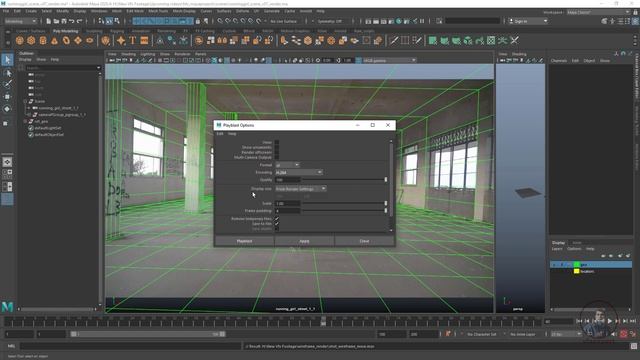The height and width of the screenshot is (360, 640).
Task: Create a polygon cylinder from the shelf
Action: point(43,40)
